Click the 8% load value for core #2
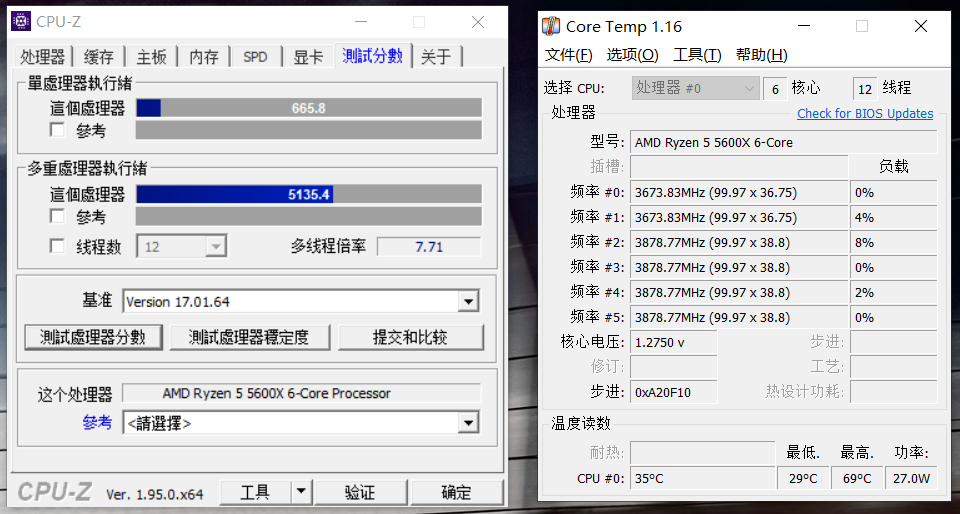This screenshot has height=514, width=960. coord(894,242)
